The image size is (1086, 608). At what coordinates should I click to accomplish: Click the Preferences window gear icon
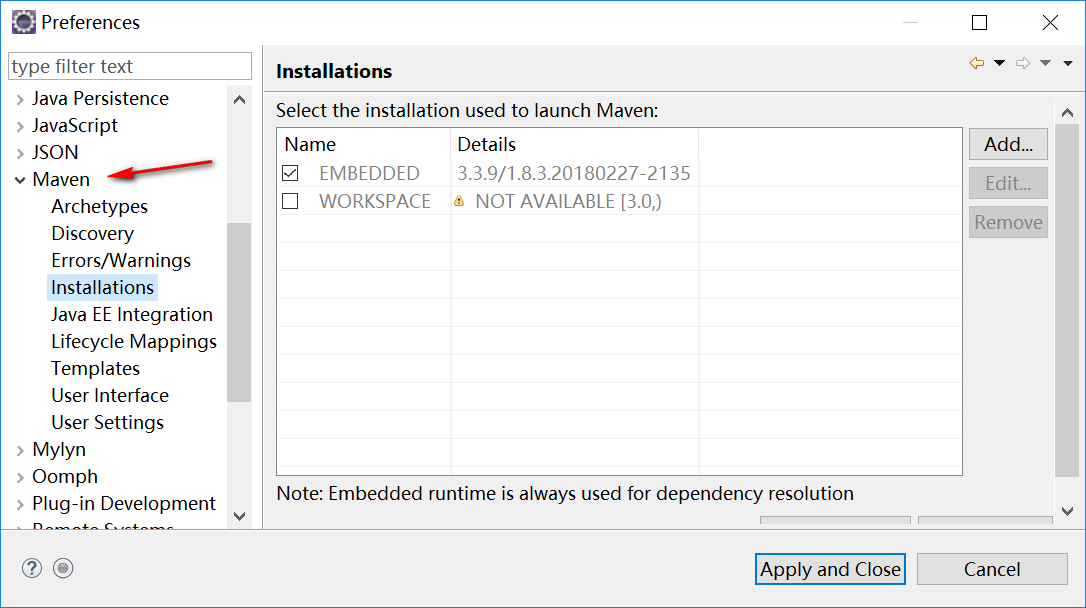point(24,22)
